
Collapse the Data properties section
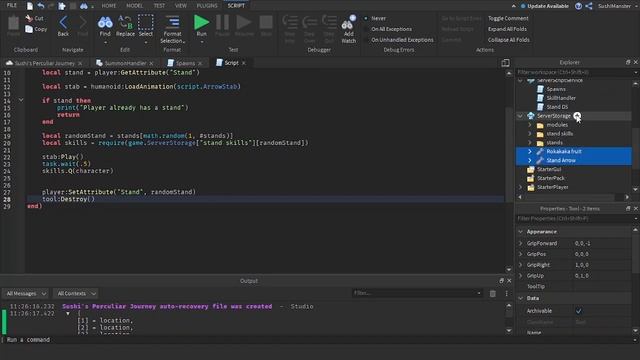(520, 298)
